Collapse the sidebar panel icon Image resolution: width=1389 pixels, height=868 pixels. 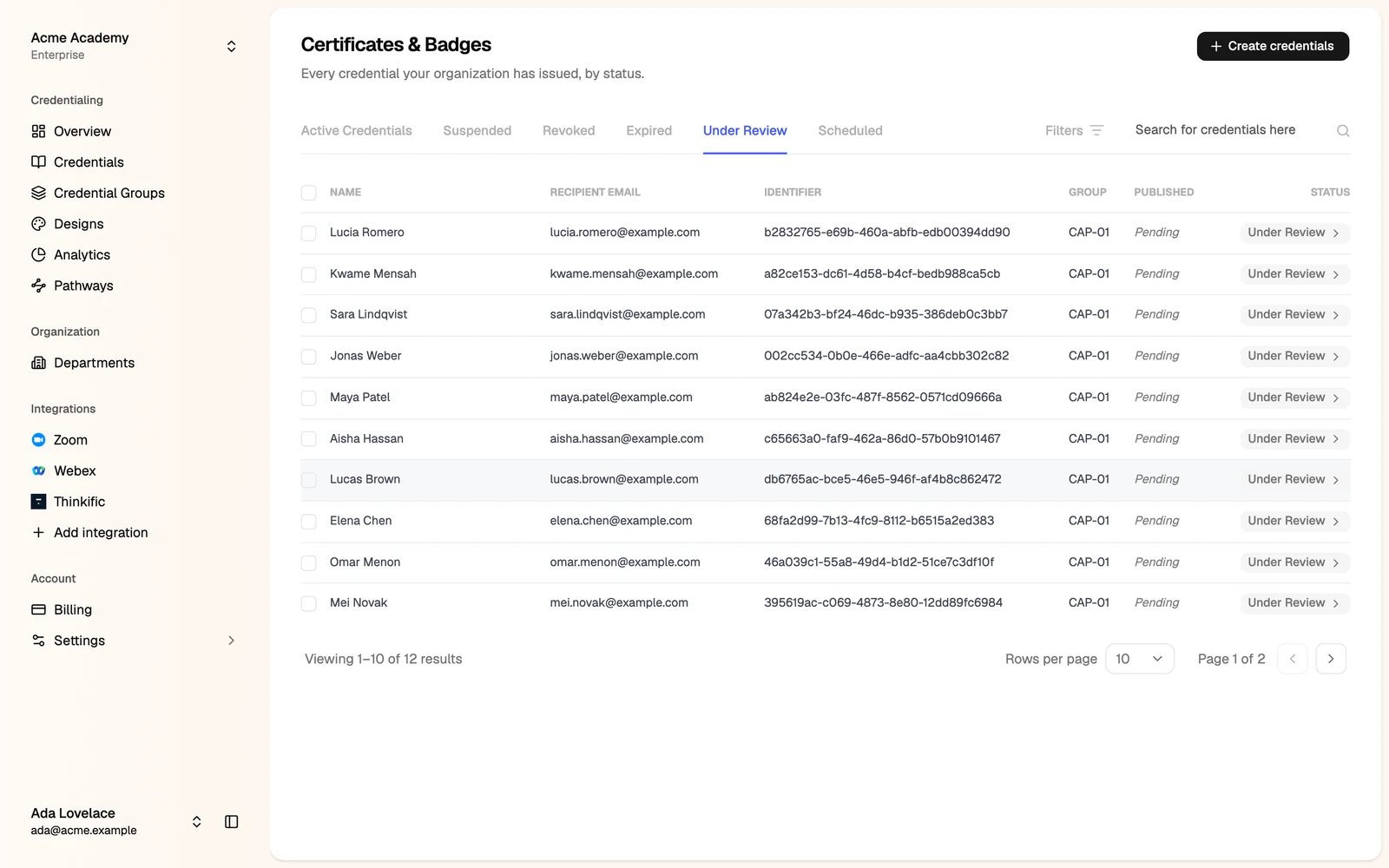(x=232, y=821)
